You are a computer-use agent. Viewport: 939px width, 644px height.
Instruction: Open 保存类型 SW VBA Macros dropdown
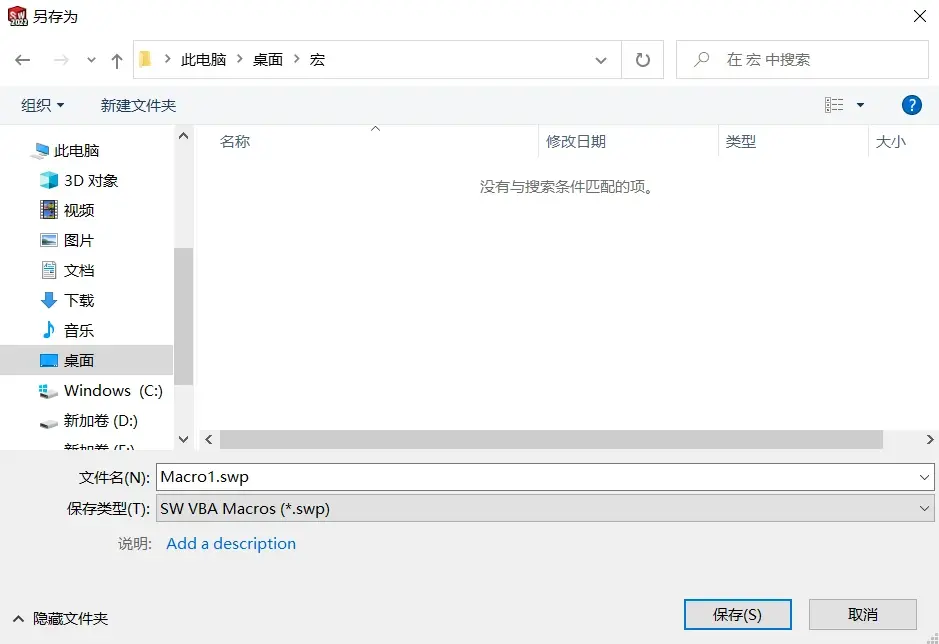point(545,509)
